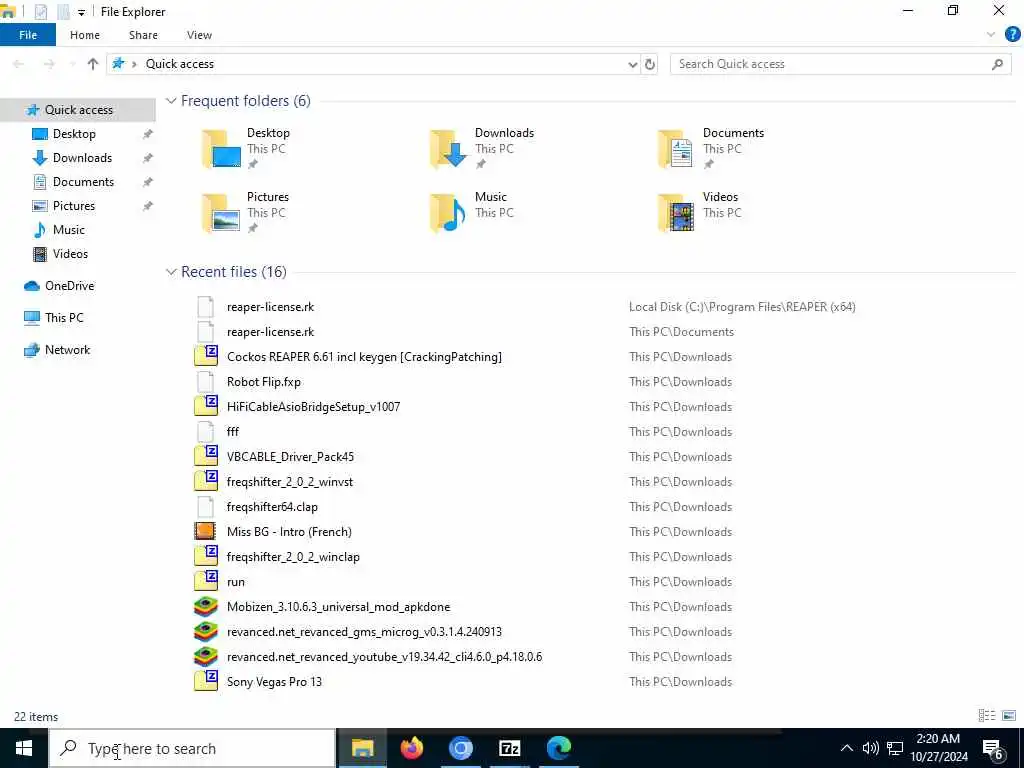Click the breadcrumb arrow before Quick access
The height and width of the screenshot is (768, 1024).
[134, 64]
